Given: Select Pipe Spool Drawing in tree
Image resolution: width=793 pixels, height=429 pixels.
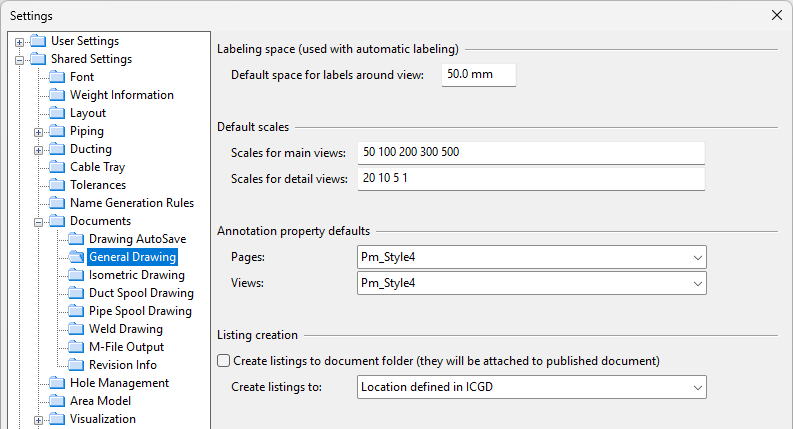Looking at the screenshot, I should [x=140, y=311].
